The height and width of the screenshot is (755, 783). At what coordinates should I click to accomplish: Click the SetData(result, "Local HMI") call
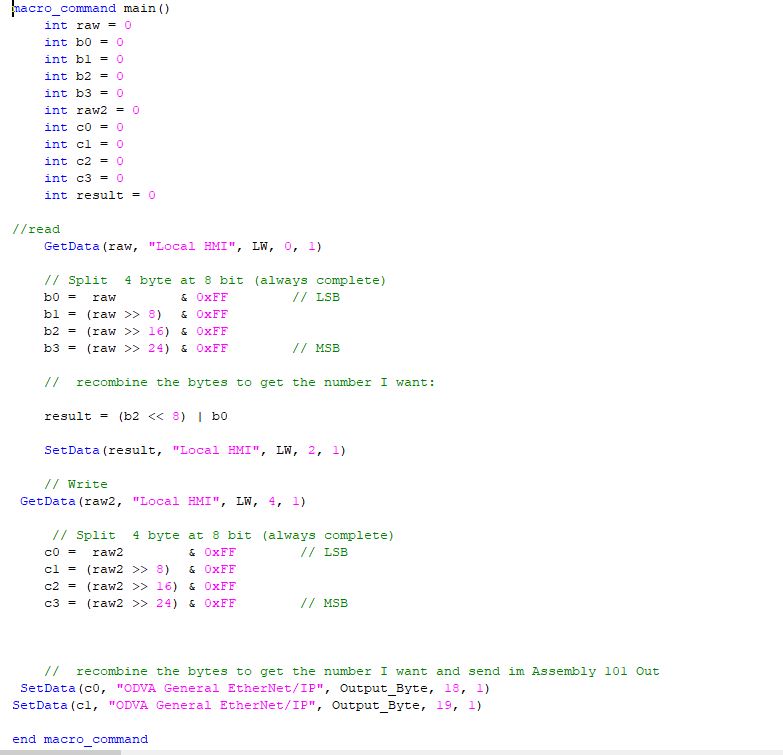pyautogui.click(x=194, y=450)
